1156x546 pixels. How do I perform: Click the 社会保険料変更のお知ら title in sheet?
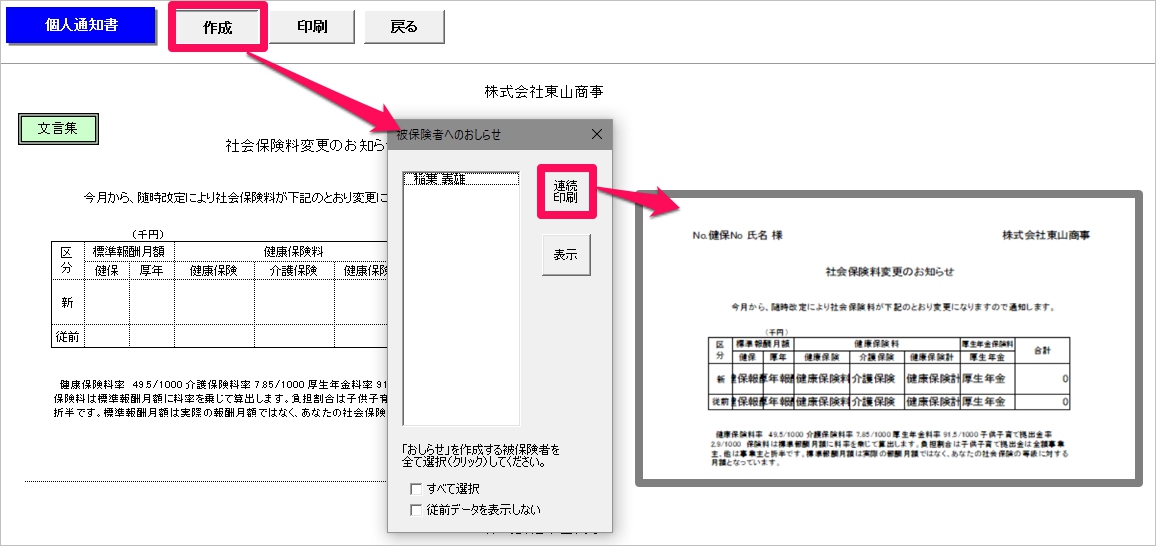point(307,145)
